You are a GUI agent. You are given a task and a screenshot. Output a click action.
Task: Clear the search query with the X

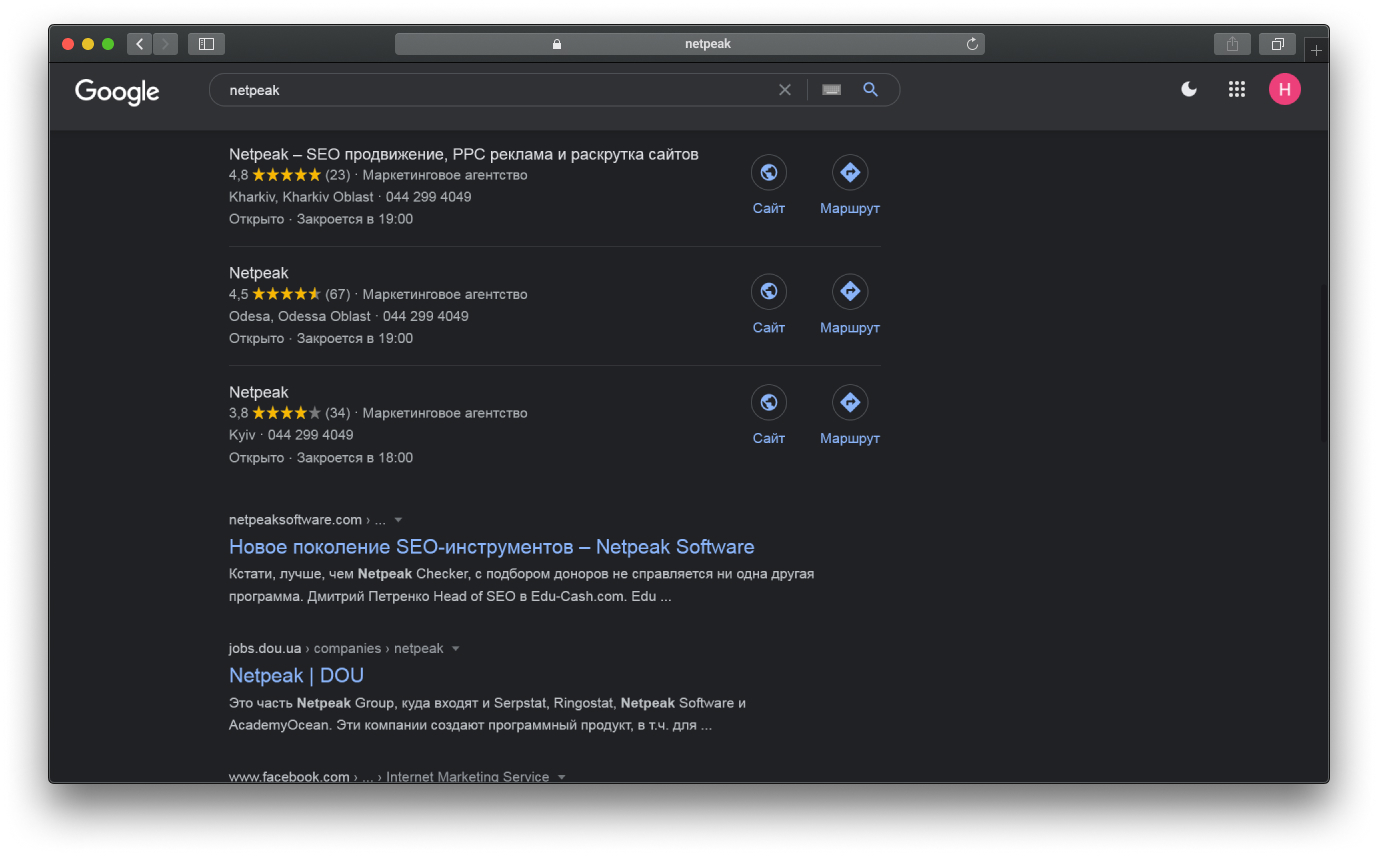pos(784,89)
